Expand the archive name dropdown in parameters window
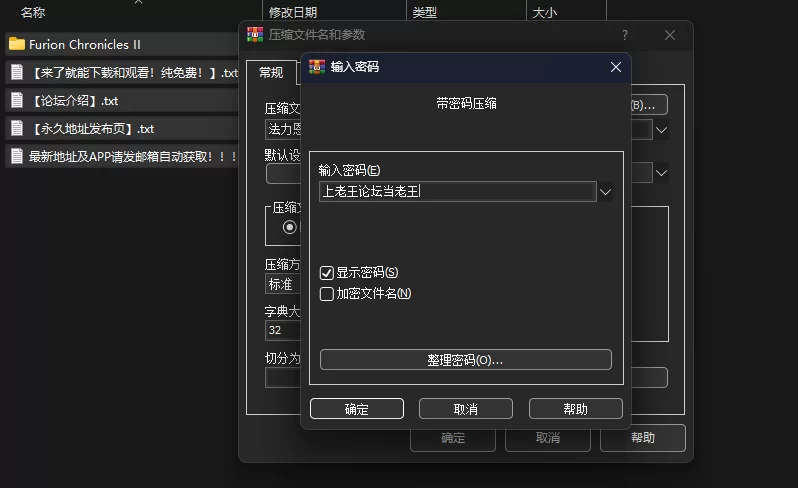Viewport: 798px width, 488px height. click(x=661, y=130)
